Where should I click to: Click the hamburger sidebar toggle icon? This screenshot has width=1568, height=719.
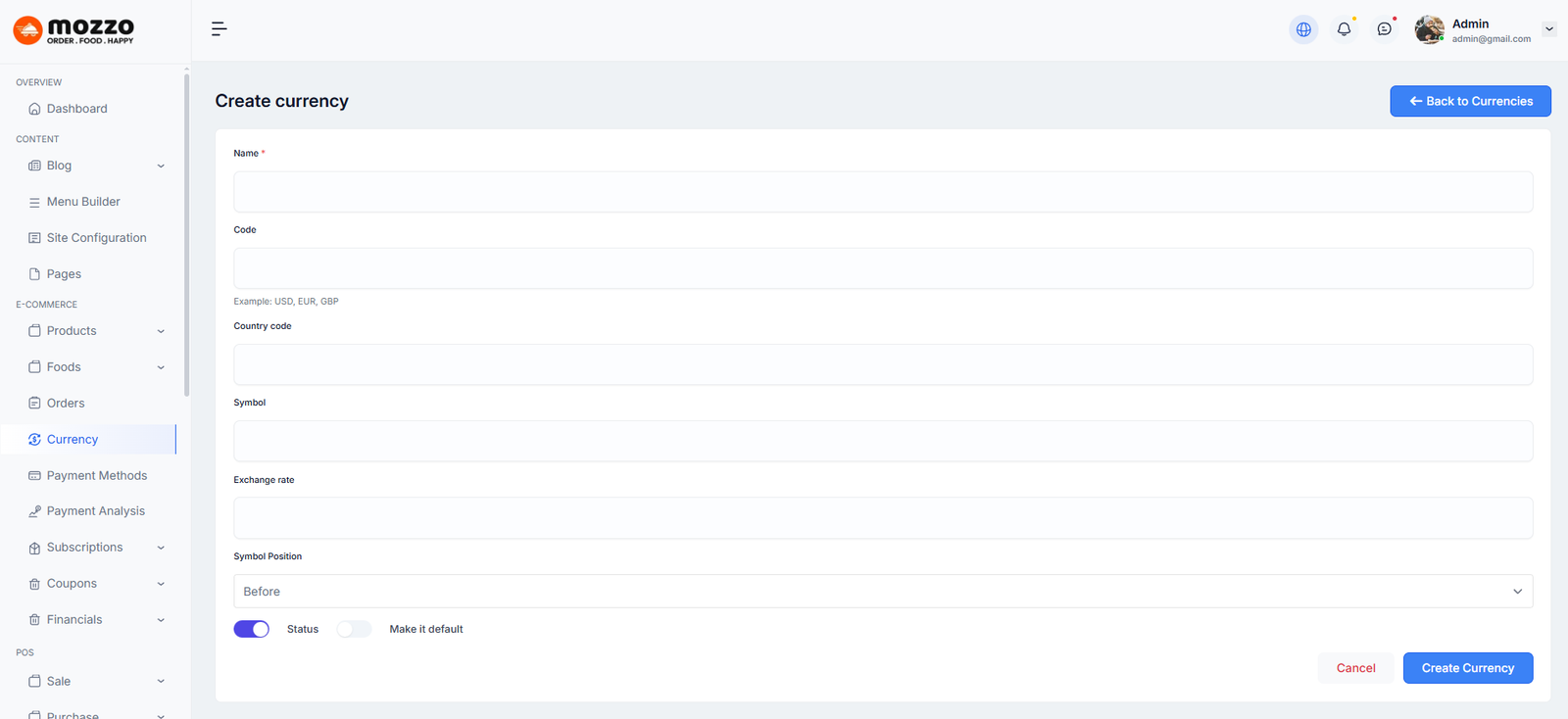coord(219,29)
